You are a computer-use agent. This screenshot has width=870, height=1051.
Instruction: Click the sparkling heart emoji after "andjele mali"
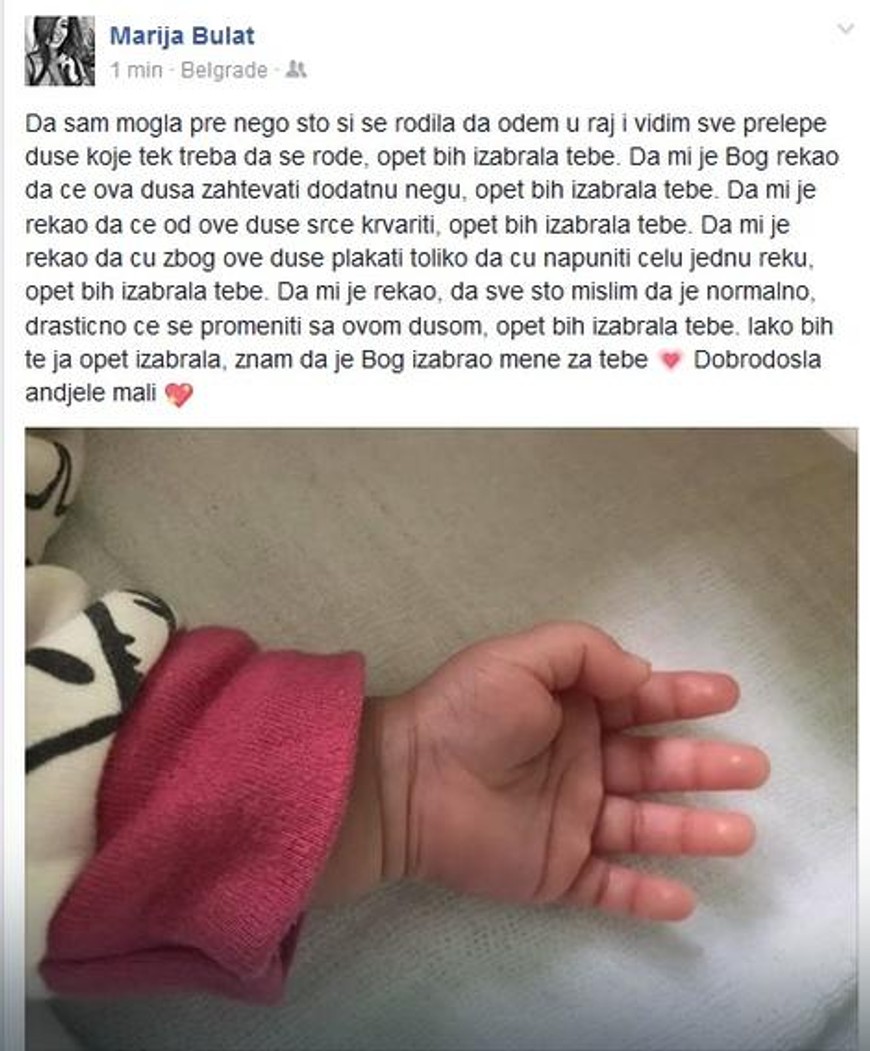178,394
